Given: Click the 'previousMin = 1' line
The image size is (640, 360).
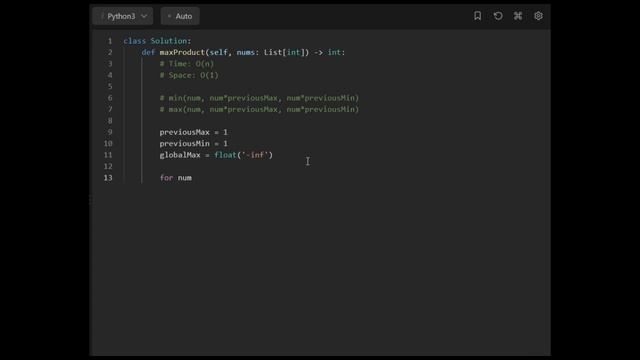Looking at the screenshot, I should coord(193,144).
